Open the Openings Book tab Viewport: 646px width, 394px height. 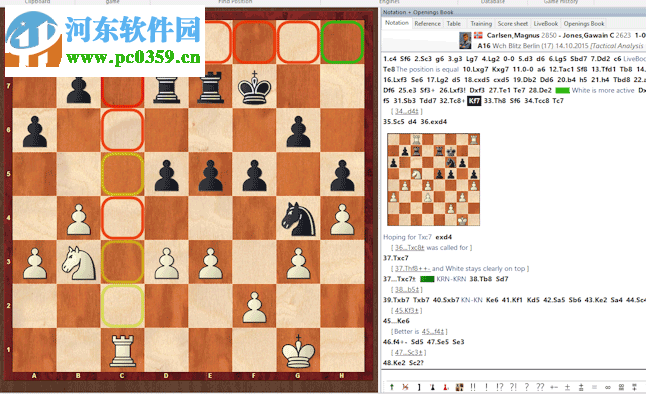(x=584, y=23)
